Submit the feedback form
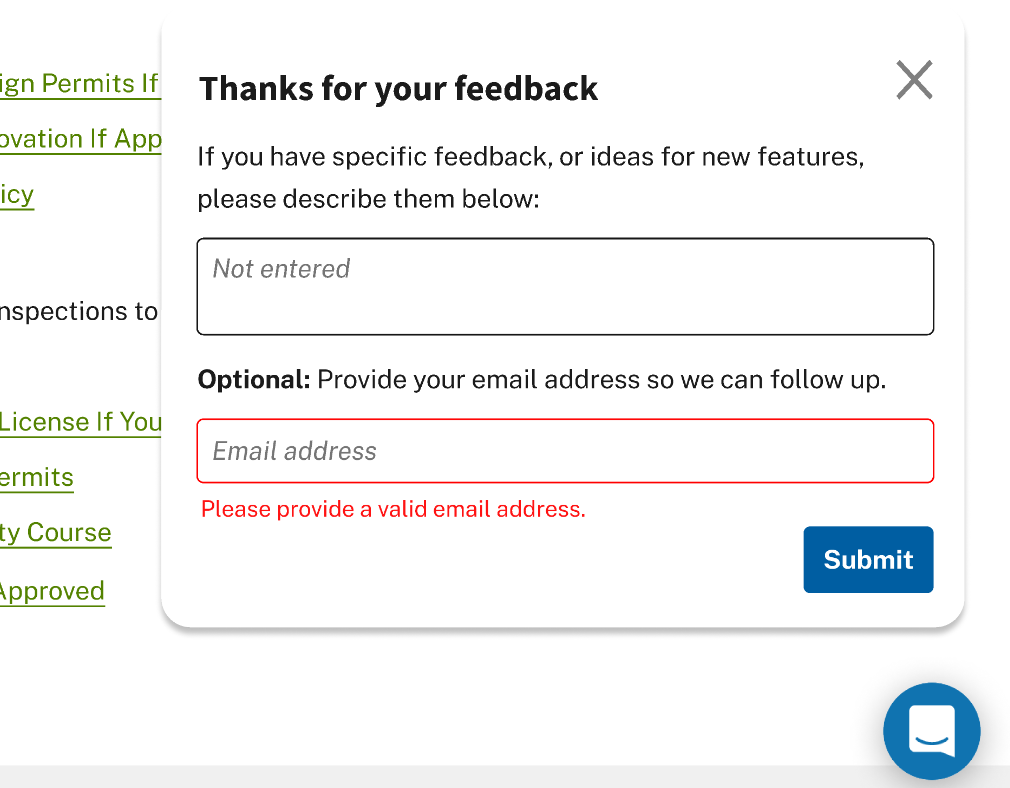Viewport: 1010px width, 788px height. click(x=867, y=559)
